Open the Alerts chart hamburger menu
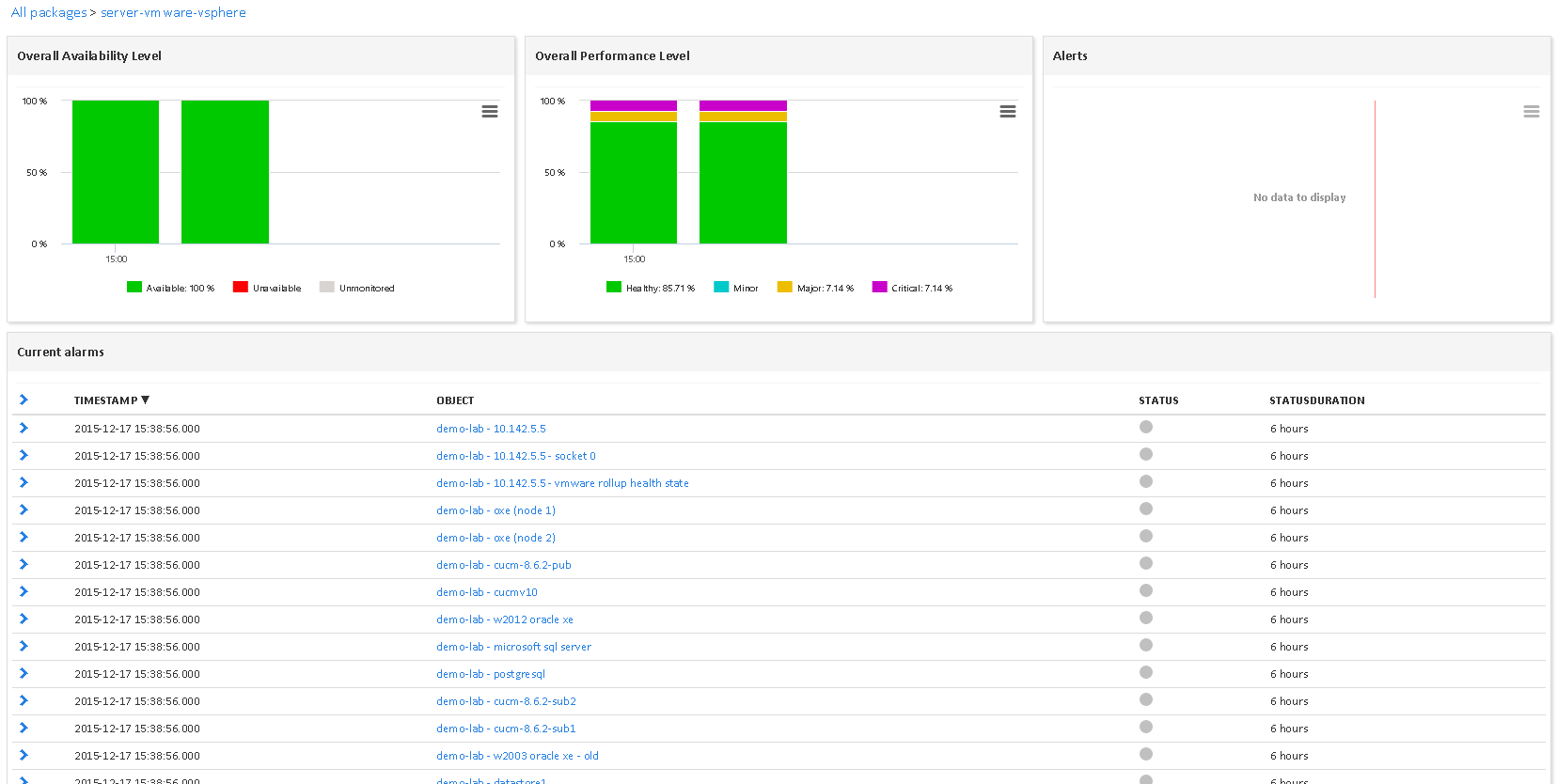This screenshot has height=784, width=1557. point(1532,111)
